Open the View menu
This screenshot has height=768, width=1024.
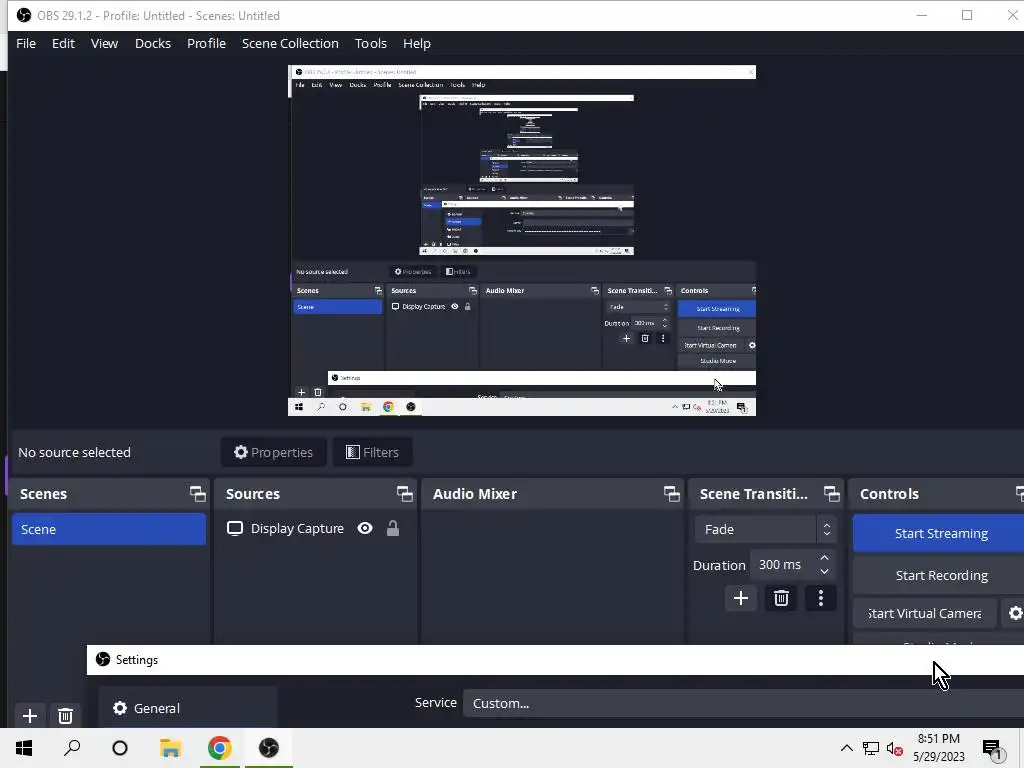coord(104,43)
